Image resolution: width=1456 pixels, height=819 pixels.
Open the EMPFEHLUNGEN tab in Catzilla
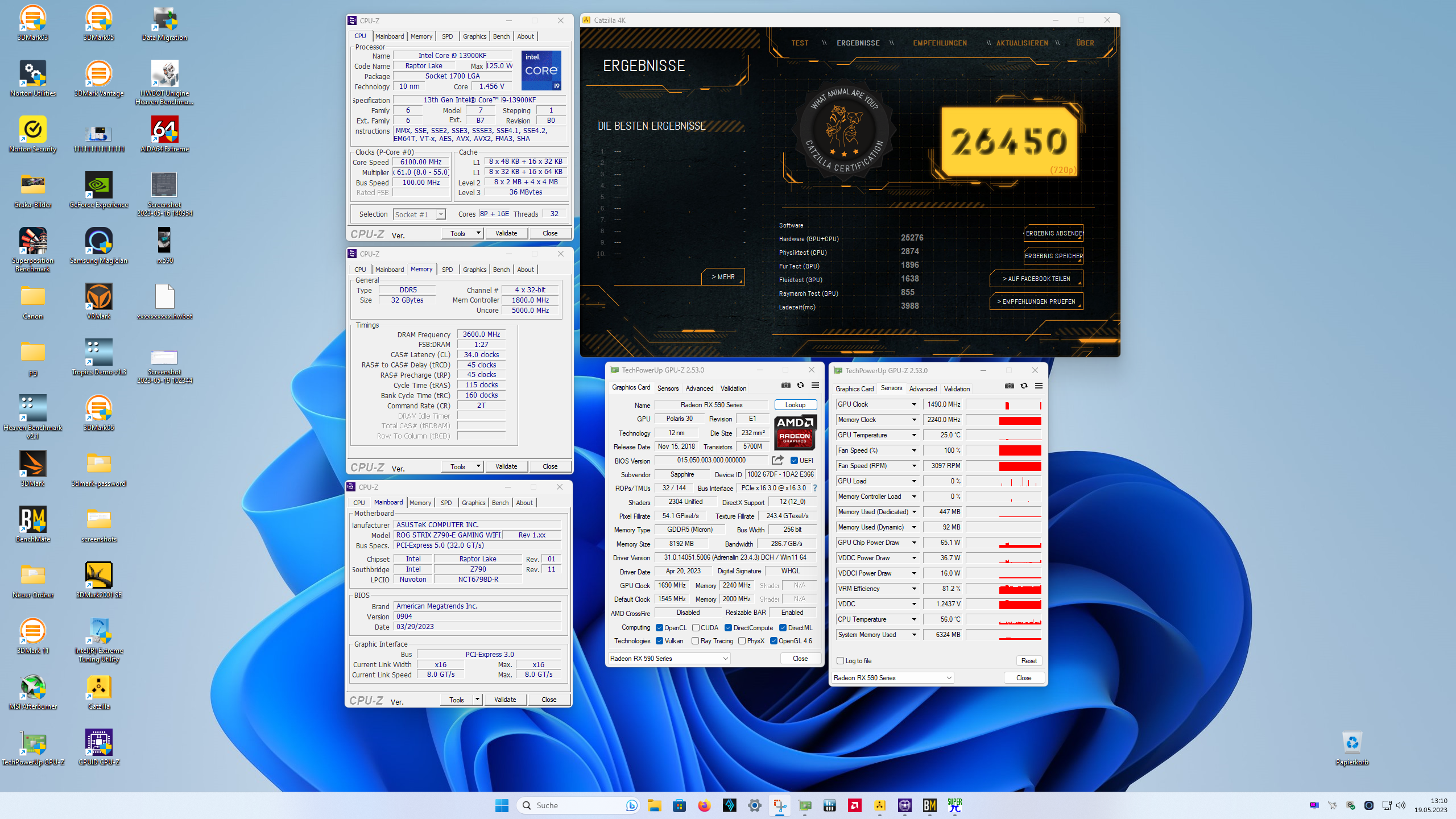pyautogui.click(x=940, y=43)
